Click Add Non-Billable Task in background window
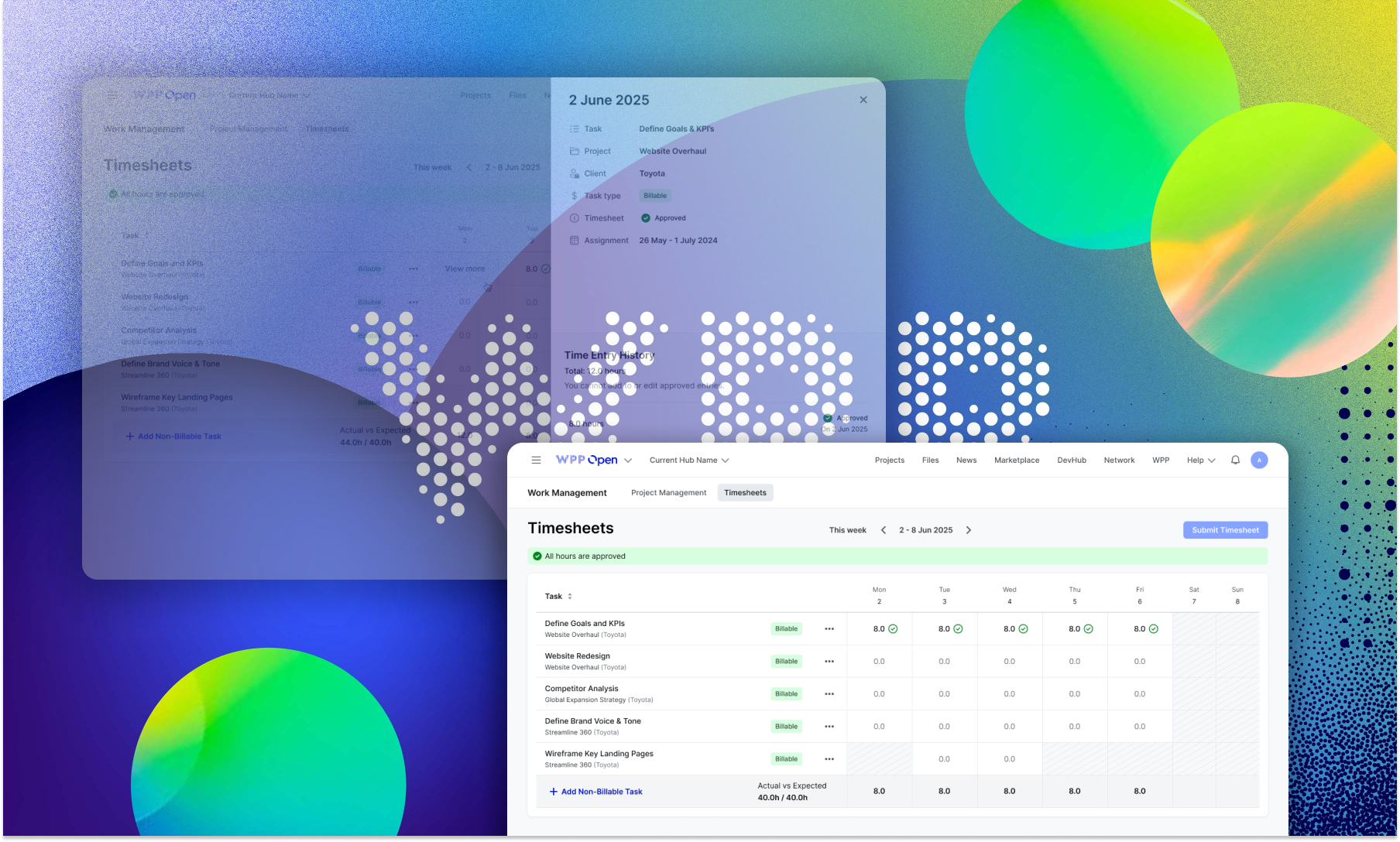The image size is (1400, 842). pyautogui.click(x=173, y=436)
